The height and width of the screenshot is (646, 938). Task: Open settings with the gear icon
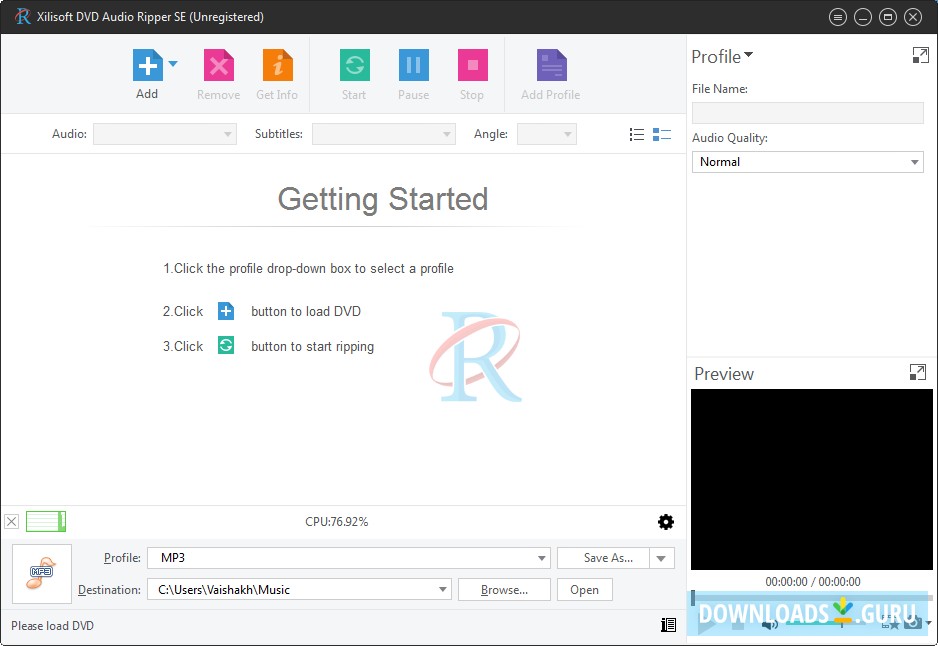click(666, 522)
